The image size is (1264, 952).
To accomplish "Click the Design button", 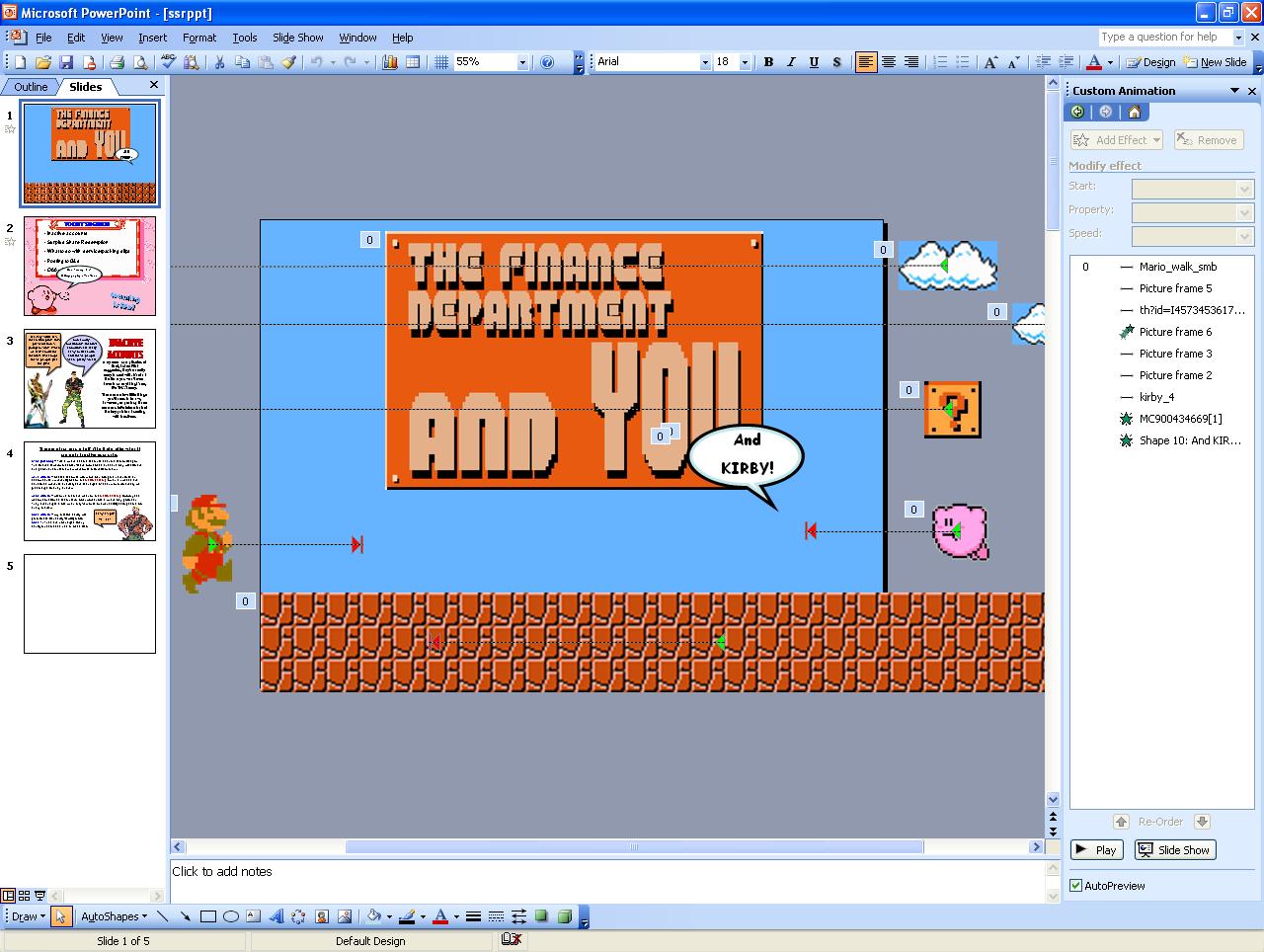I will pyautogui.click(x=1151, y=62).
